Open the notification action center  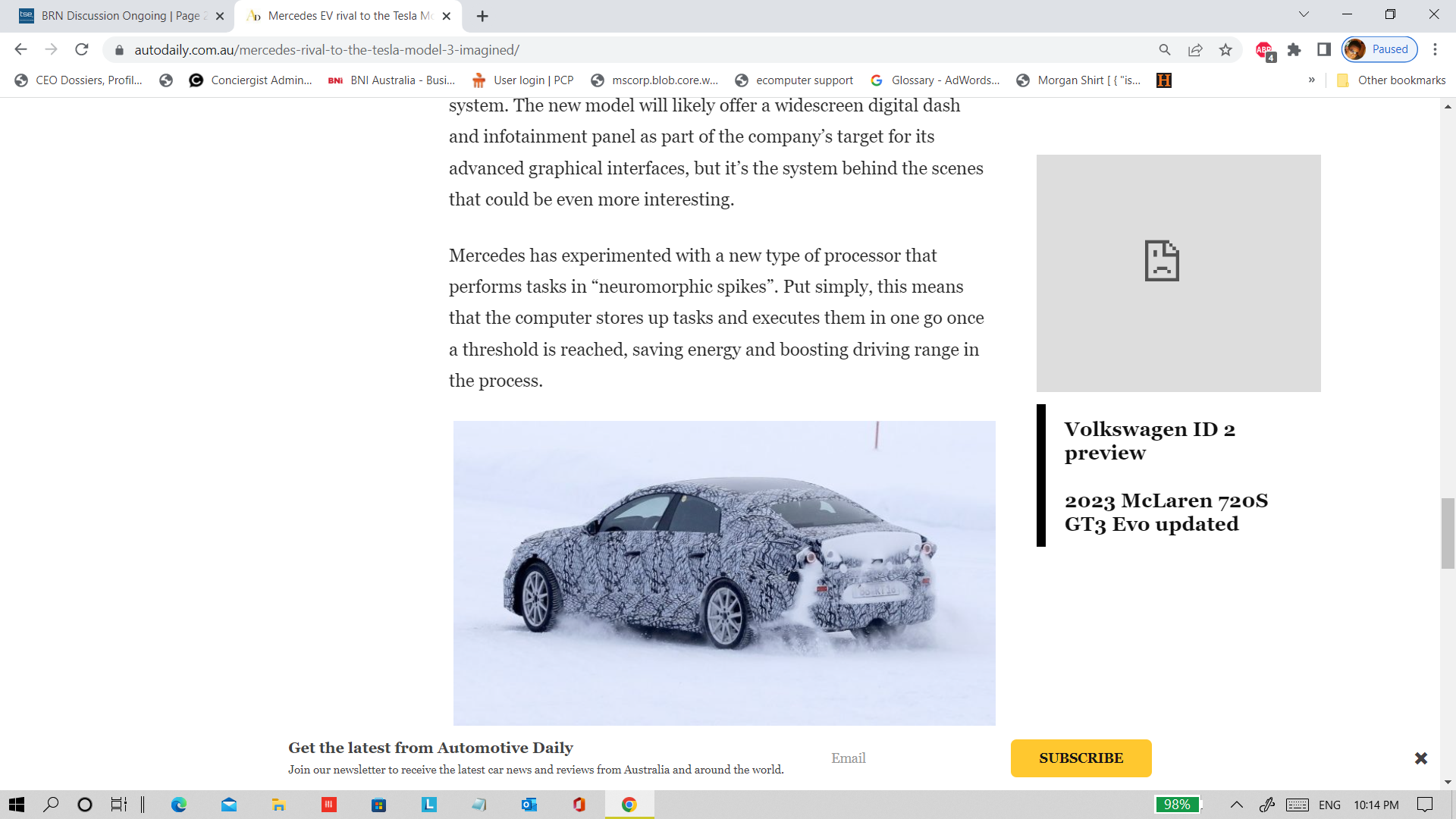[x=1425, y=805]
